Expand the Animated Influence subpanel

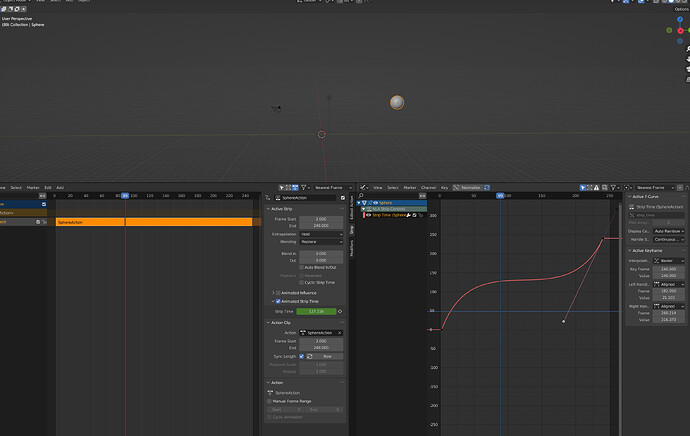[273, 293]
